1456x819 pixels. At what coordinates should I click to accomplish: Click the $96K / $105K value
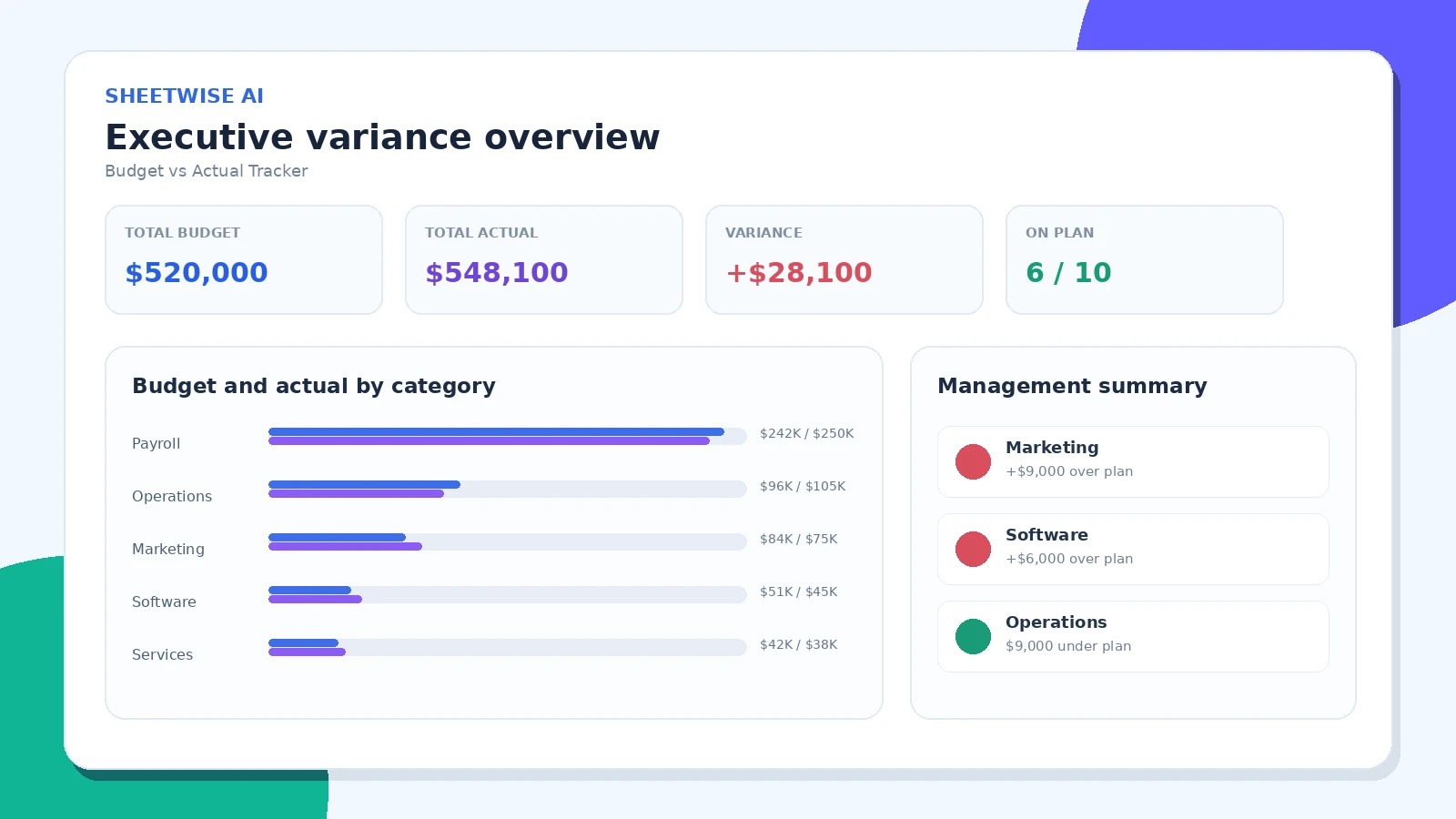[803, 486]
